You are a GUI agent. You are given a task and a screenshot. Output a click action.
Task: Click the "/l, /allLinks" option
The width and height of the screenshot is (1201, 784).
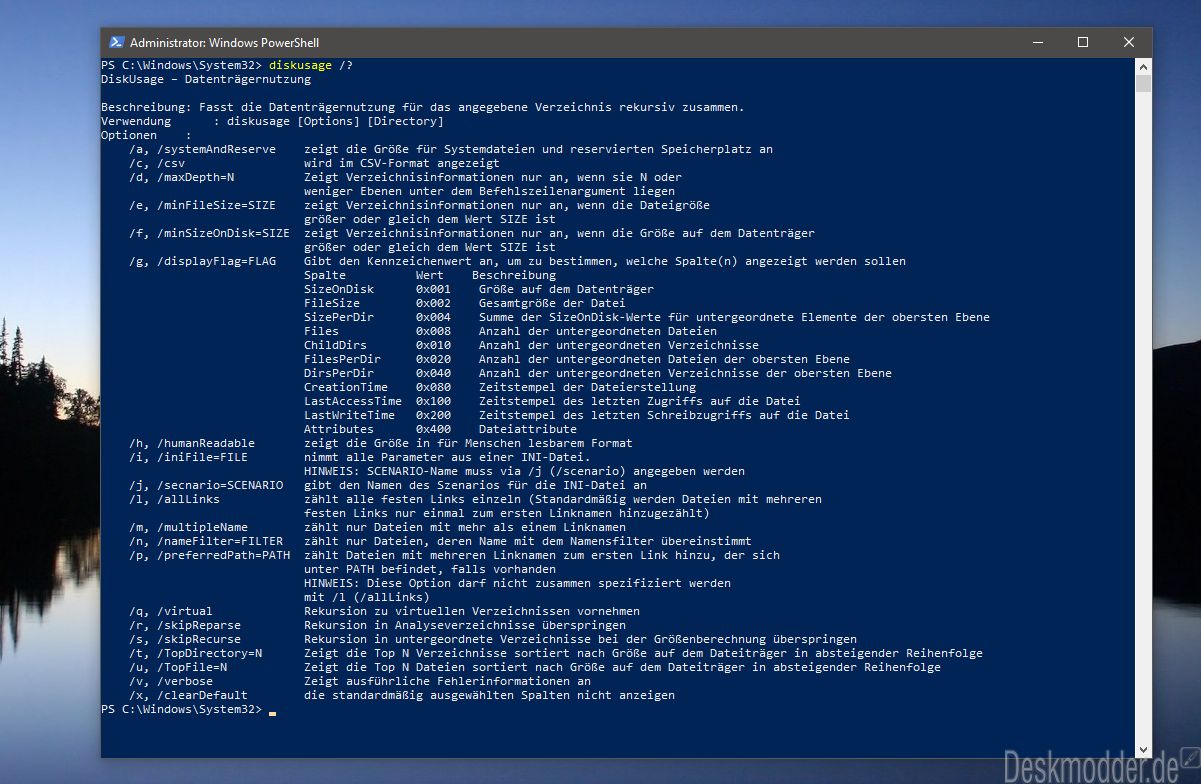174,499
